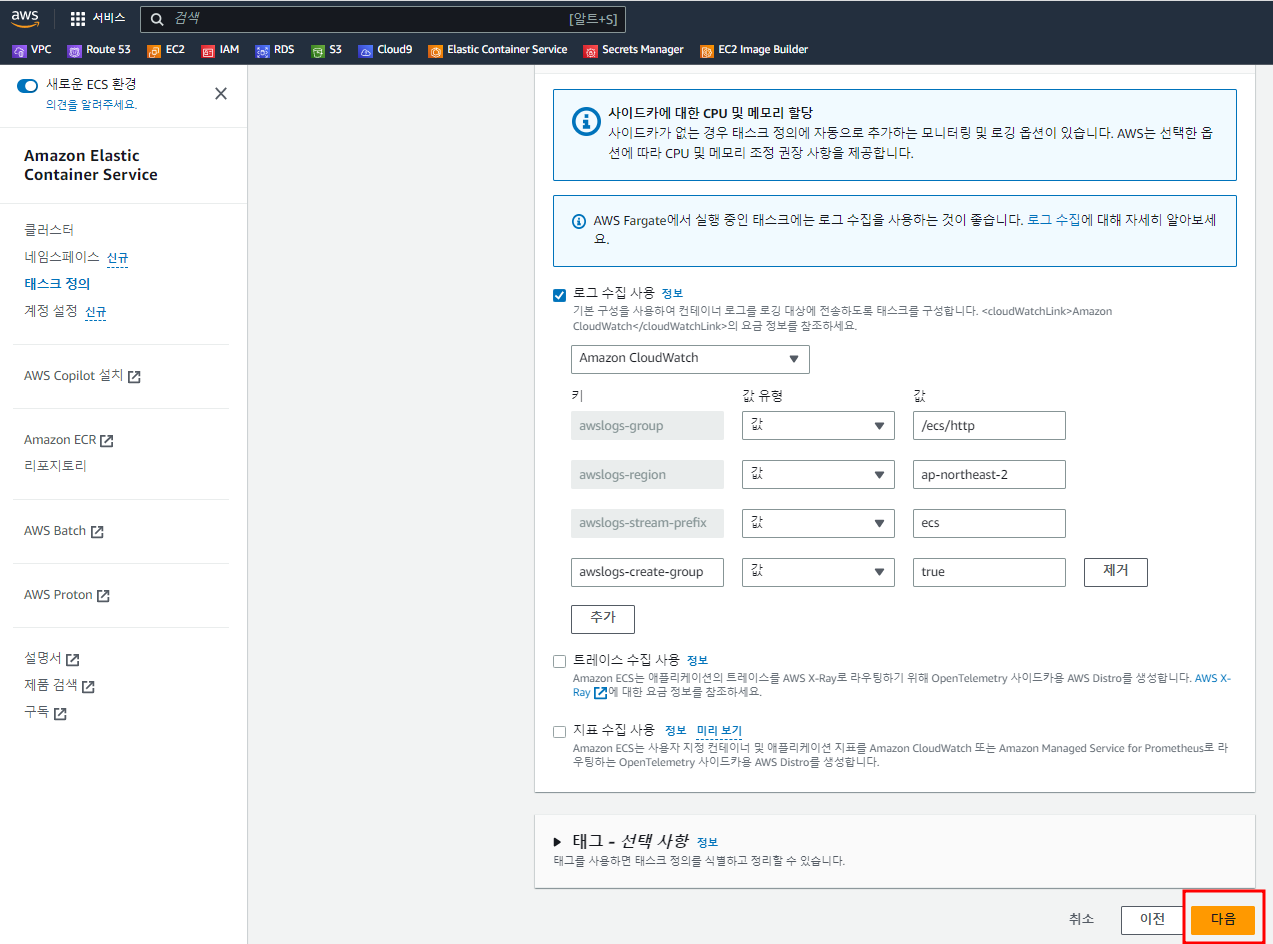Open the VPC bookmark icon
This screenshot has width=1273, height=944.
click(x=19, y=50)
